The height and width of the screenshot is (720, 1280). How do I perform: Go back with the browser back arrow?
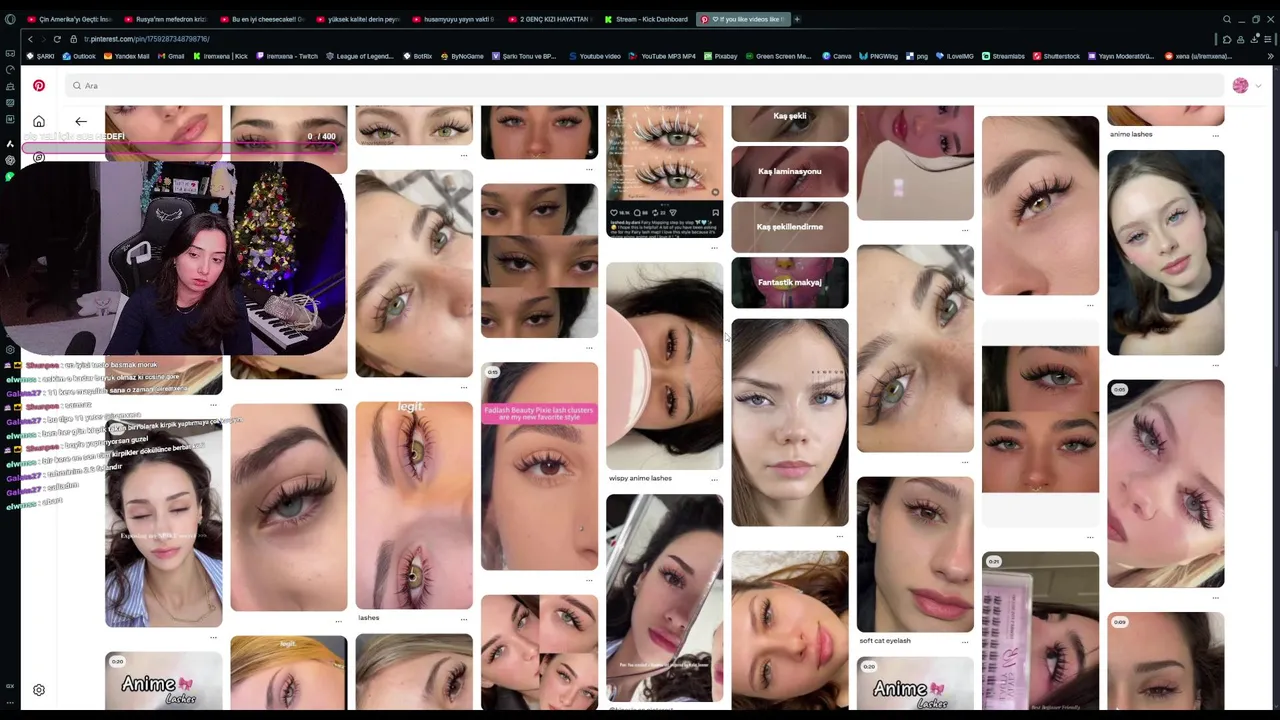[x=30, y=39]
